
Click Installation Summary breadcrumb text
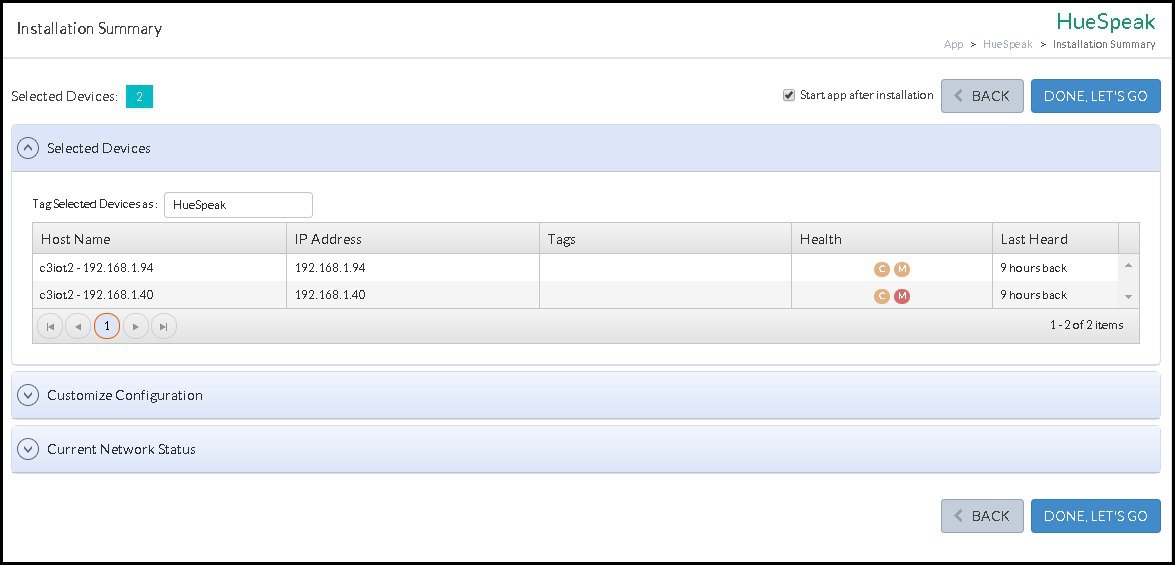pos(1104,44)
